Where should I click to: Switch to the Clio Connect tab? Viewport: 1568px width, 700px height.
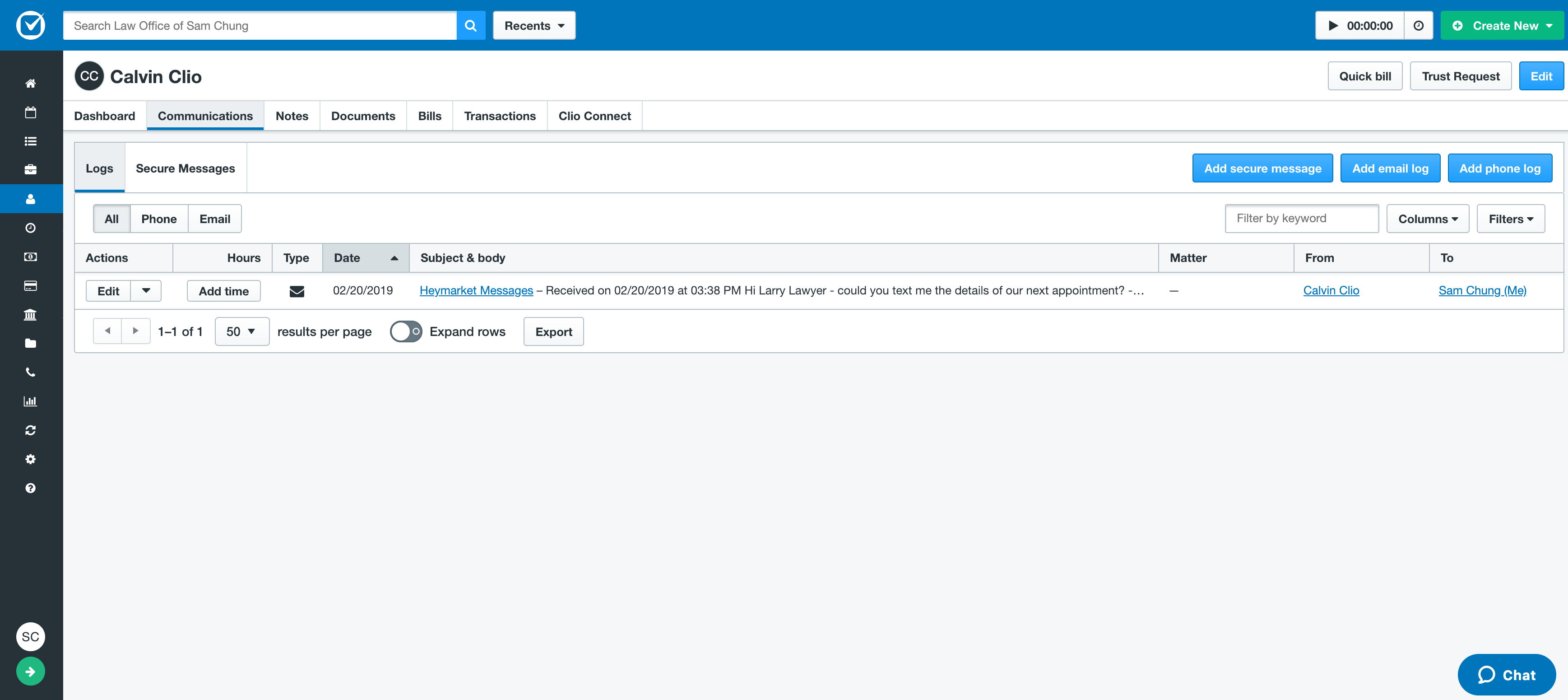595,116
